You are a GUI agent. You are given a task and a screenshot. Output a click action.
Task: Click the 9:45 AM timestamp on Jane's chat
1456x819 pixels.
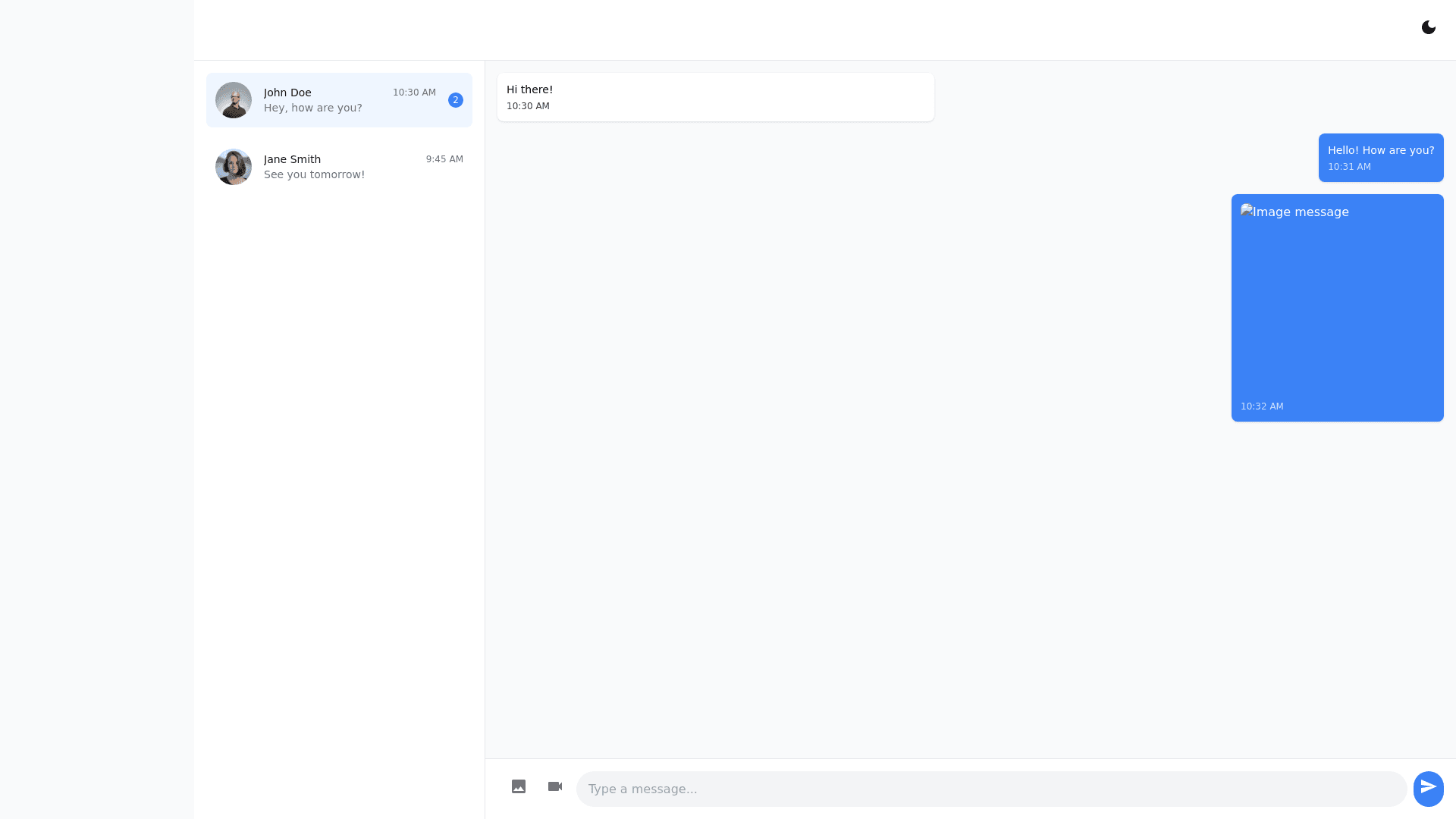[x=444, y=159]
